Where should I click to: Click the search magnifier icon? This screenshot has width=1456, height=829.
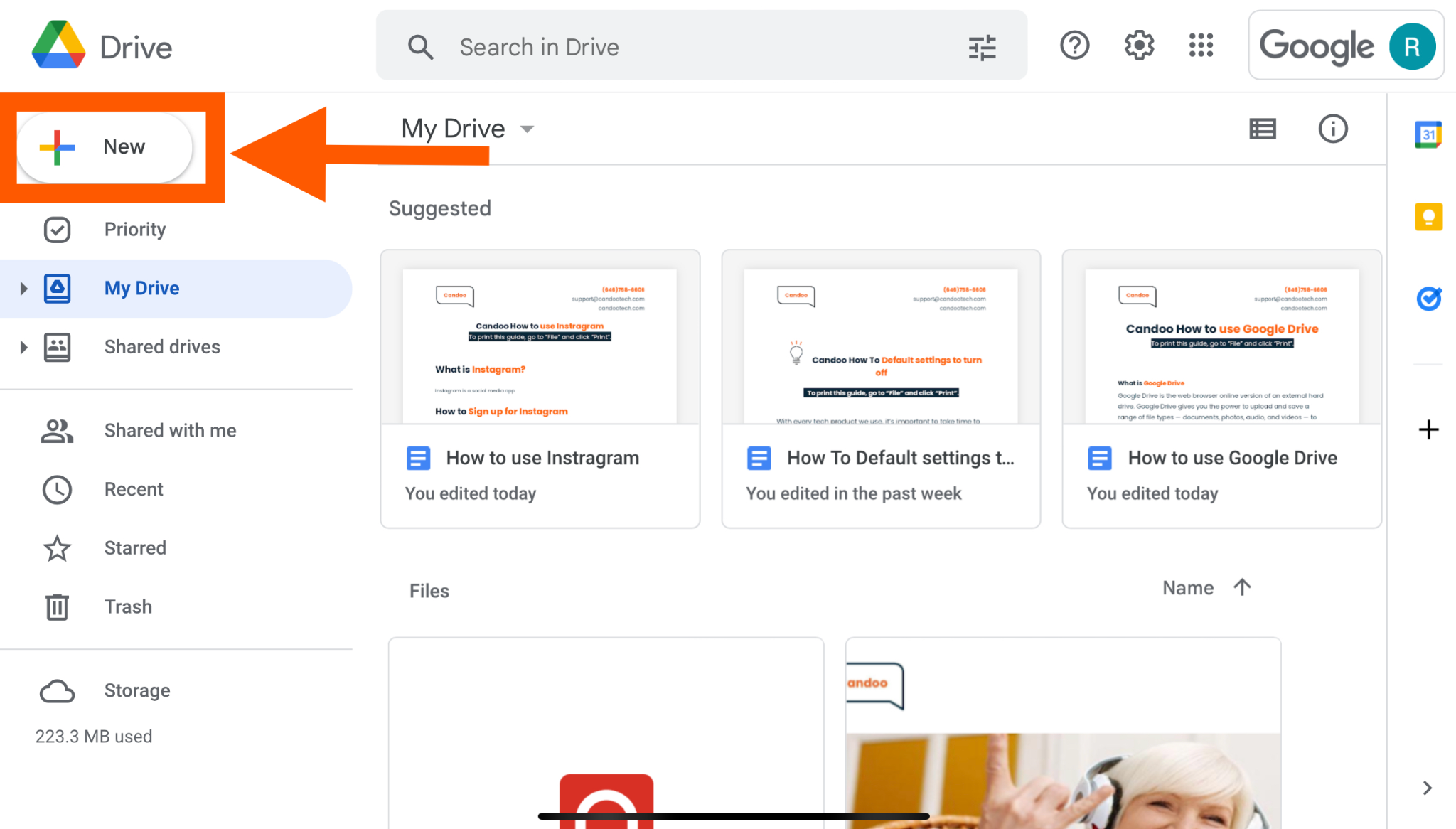click(420, 47)
